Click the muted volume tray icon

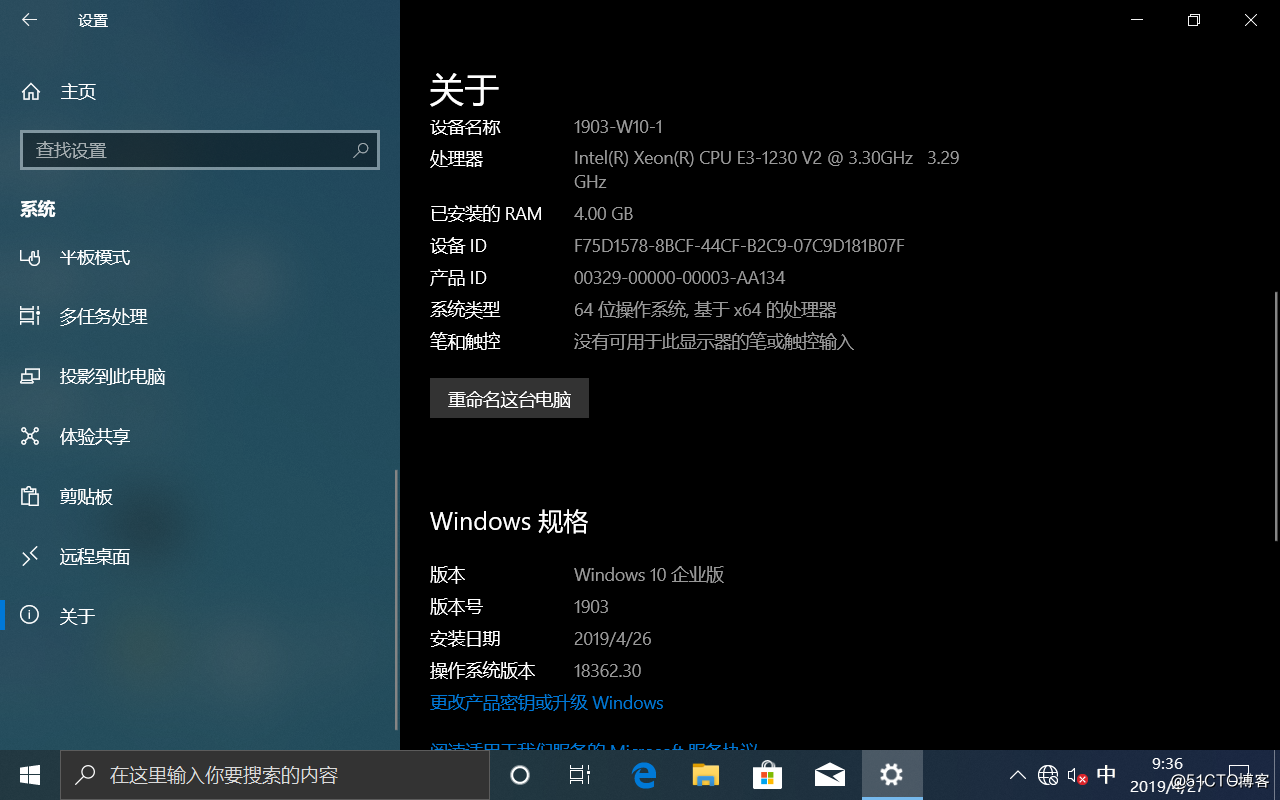coord(1077,775)
